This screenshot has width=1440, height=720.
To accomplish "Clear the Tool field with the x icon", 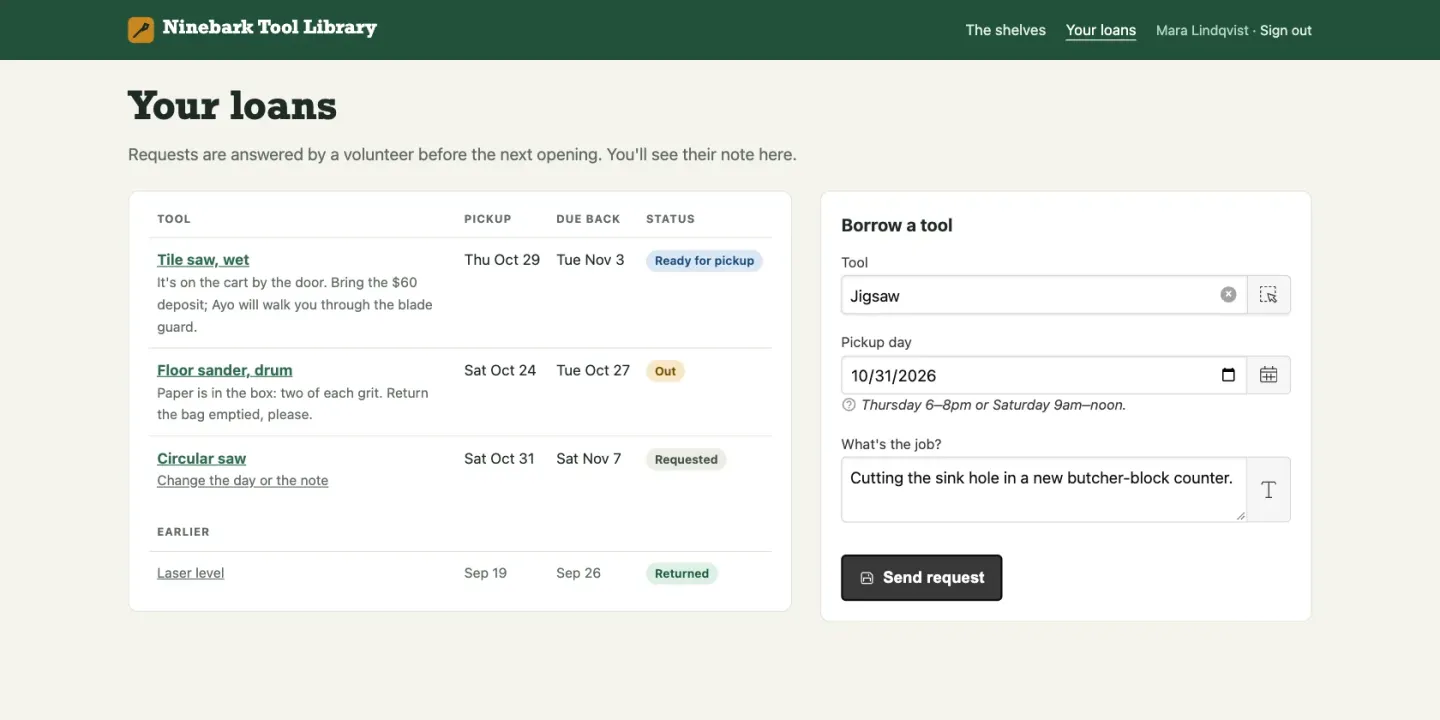I will pos(1228,295).
